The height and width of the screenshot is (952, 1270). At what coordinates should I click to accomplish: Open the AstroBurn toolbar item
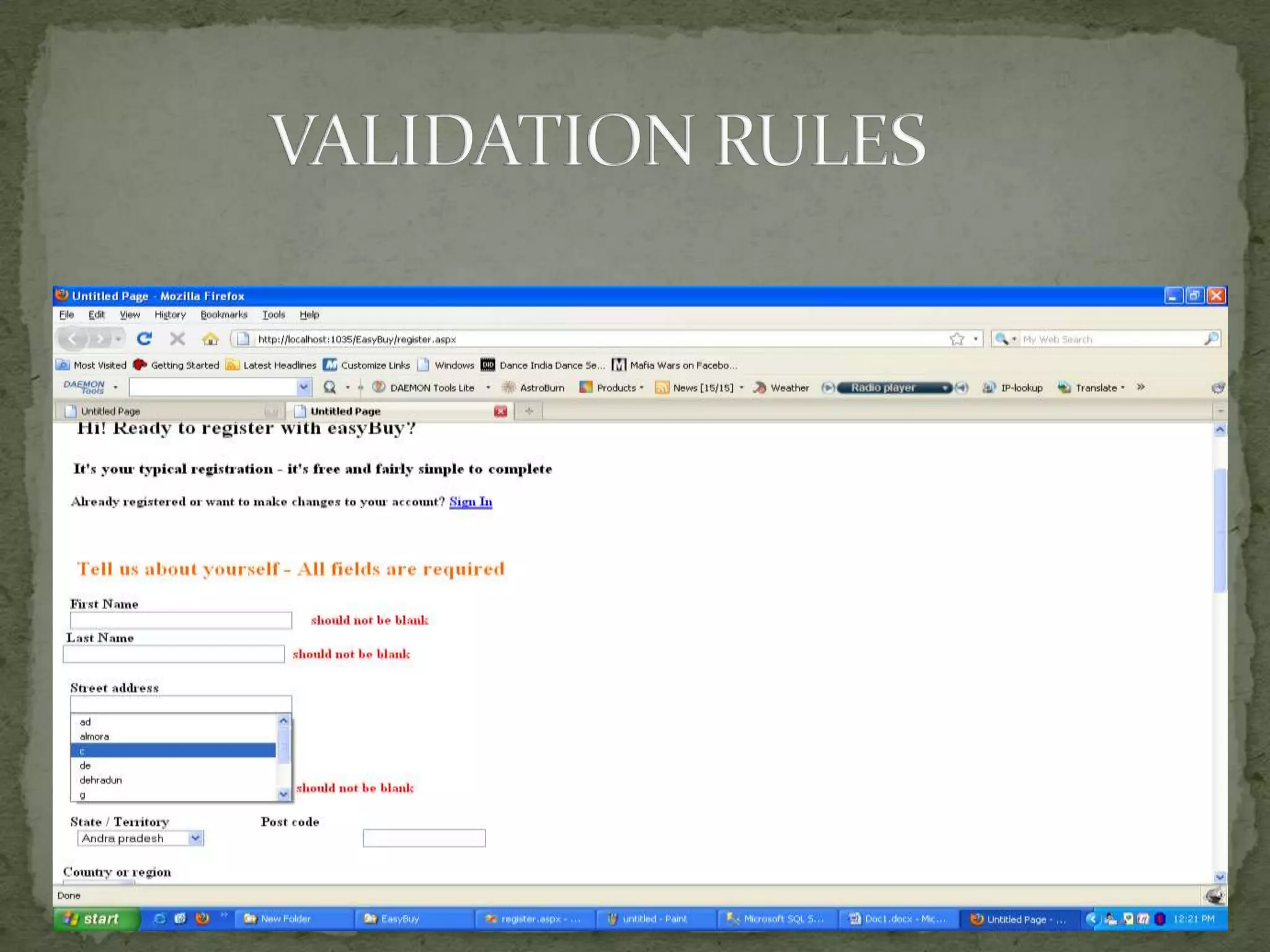coord(534,387)
